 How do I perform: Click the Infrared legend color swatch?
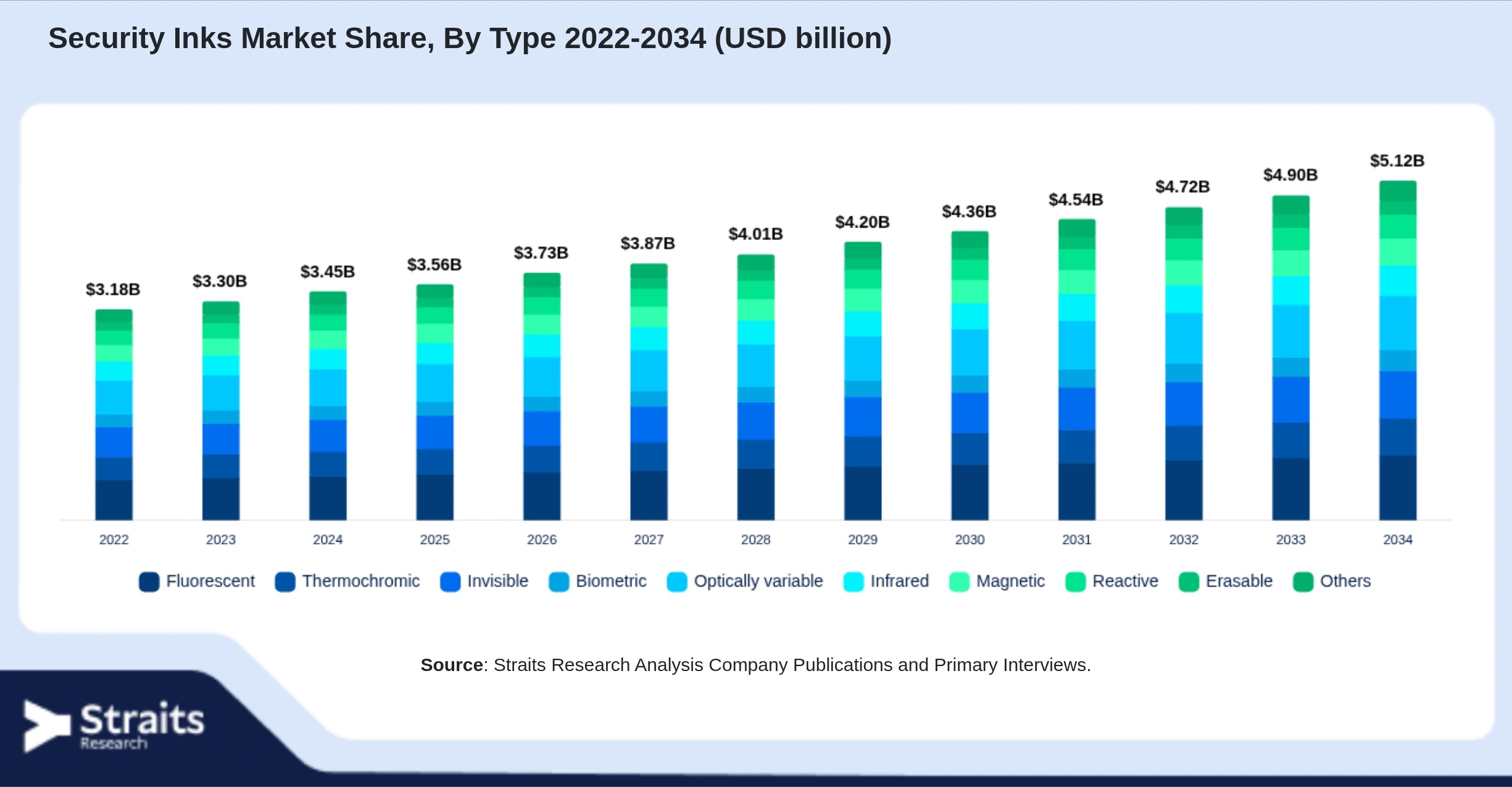pos(854,582)
